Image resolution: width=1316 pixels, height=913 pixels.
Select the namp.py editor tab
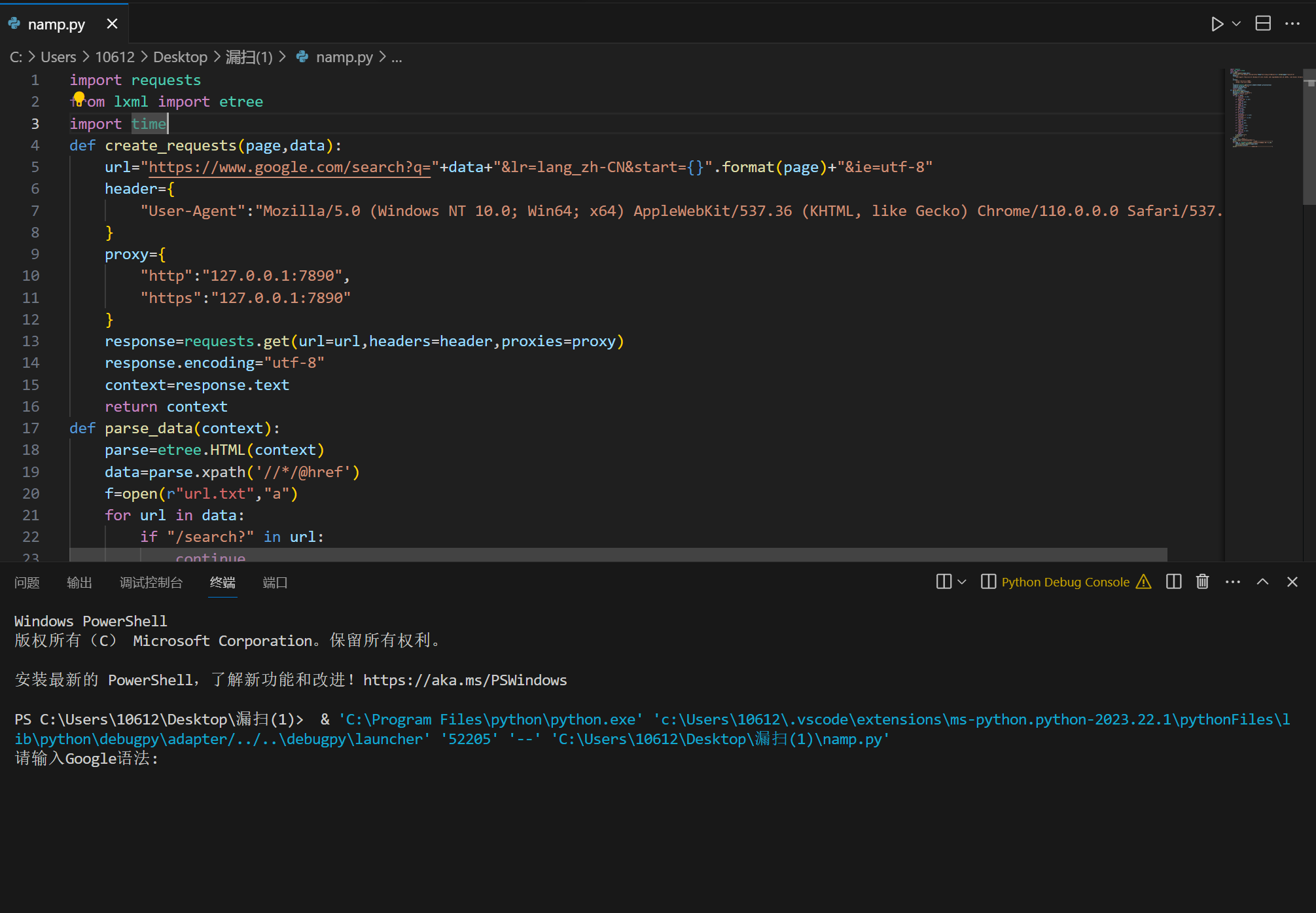point(64,24)
